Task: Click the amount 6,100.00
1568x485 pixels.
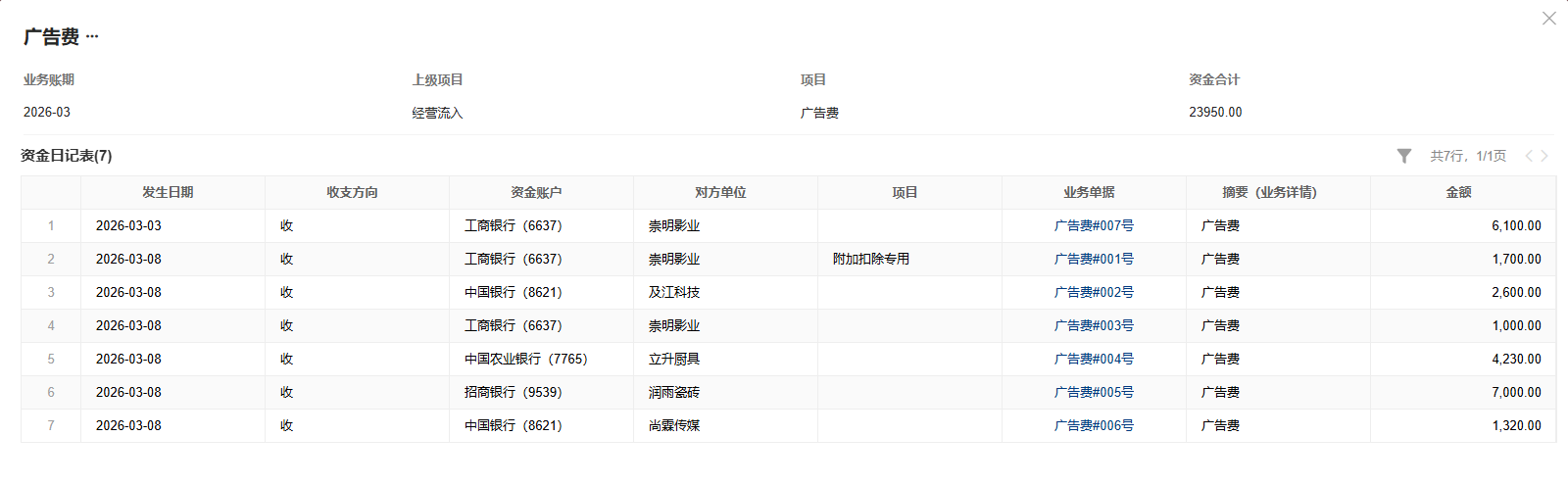Action: click(x=1516, y=225)
